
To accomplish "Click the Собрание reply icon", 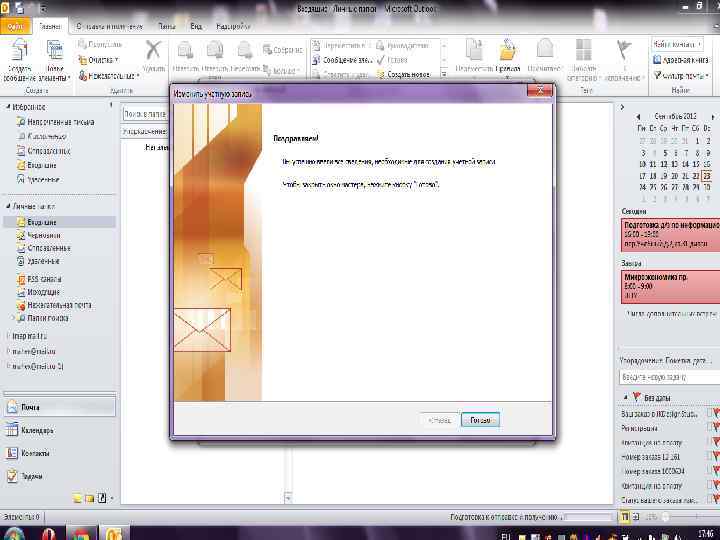I will tap(282, 50).
